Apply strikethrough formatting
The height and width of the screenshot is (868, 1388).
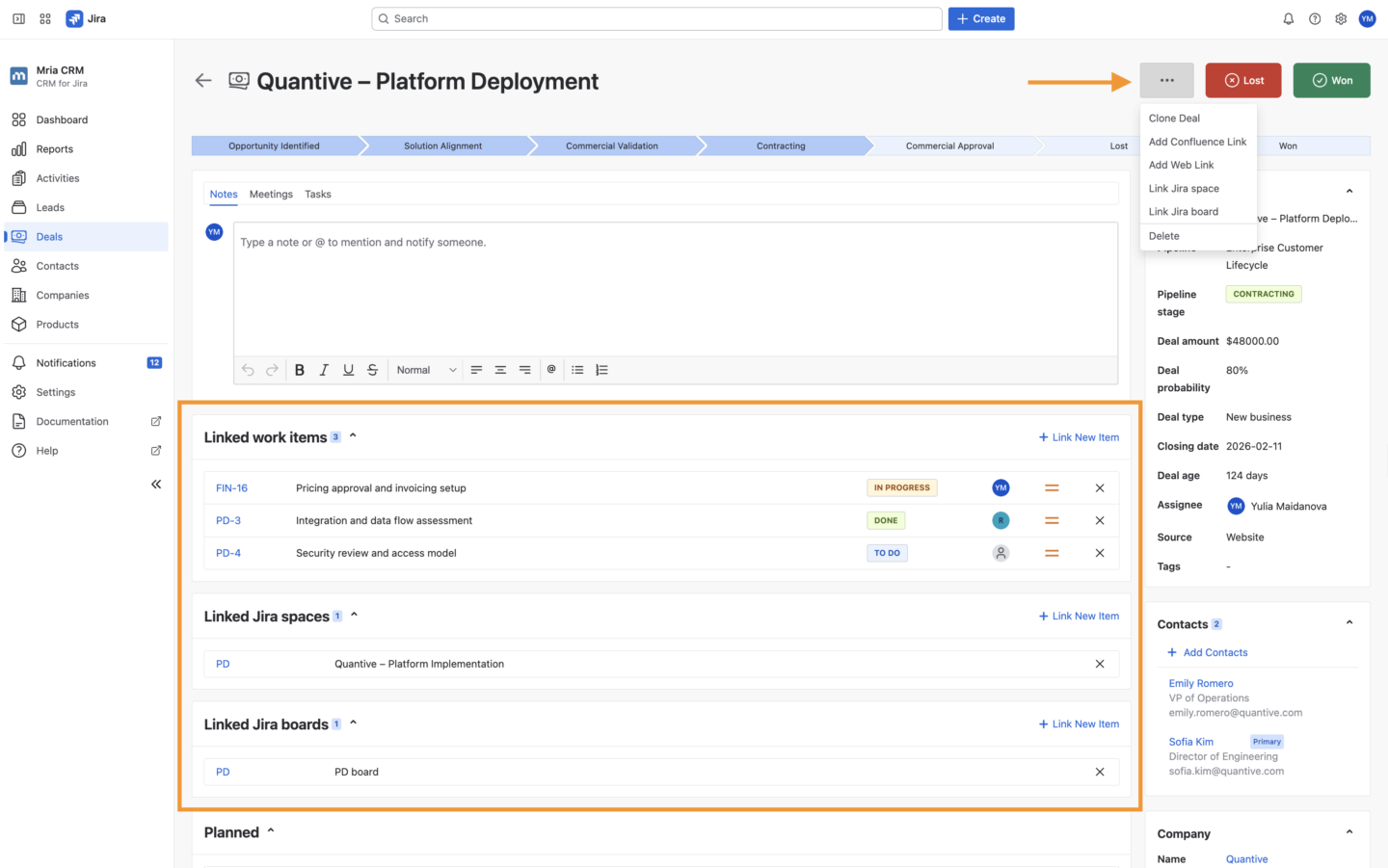[x=372, y=369]
